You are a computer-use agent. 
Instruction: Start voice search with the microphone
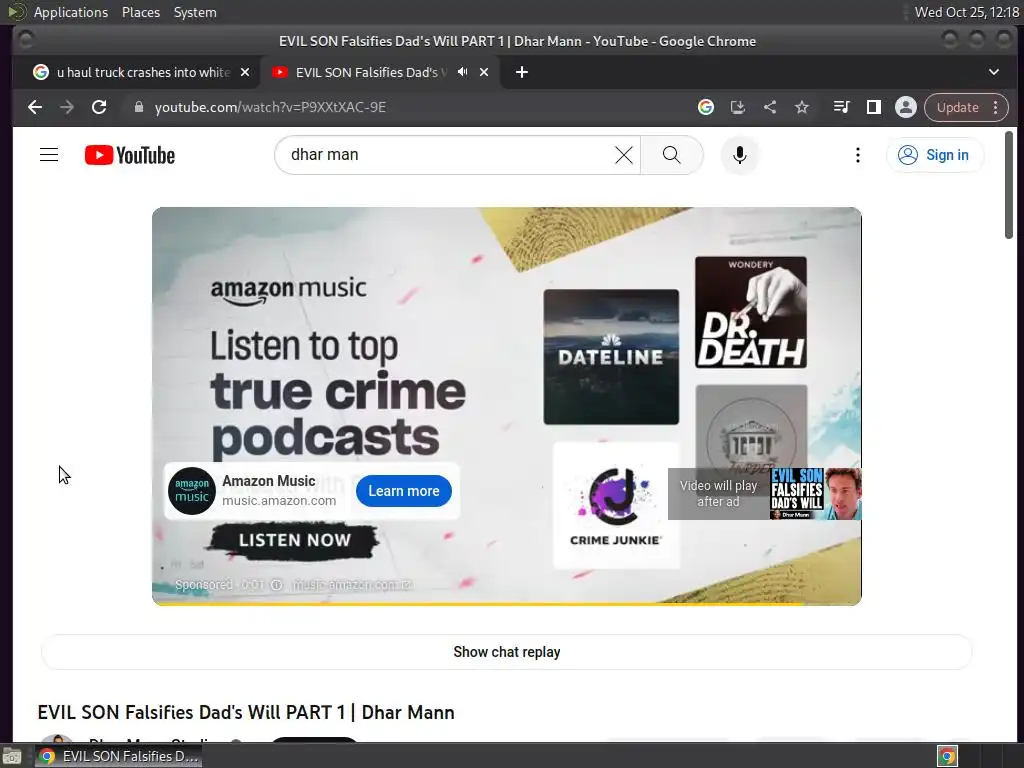[739, 155]
